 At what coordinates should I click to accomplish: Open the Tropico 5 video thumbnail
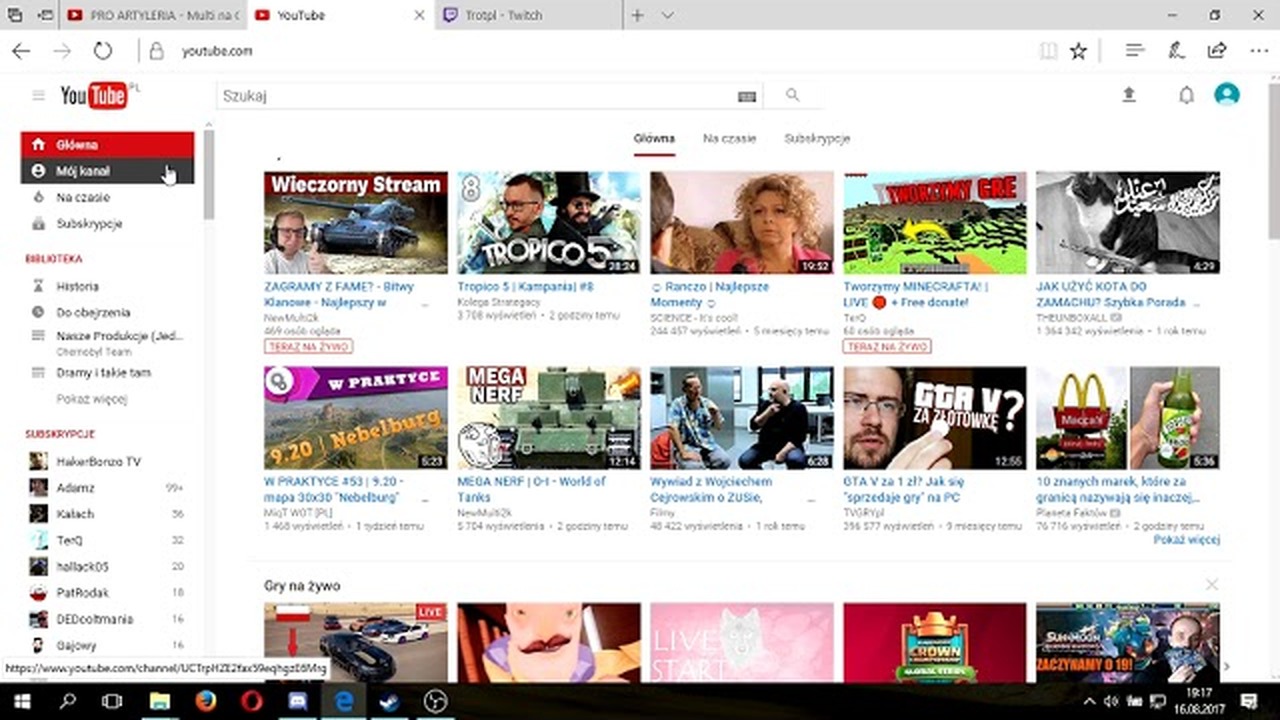(549, 223)
